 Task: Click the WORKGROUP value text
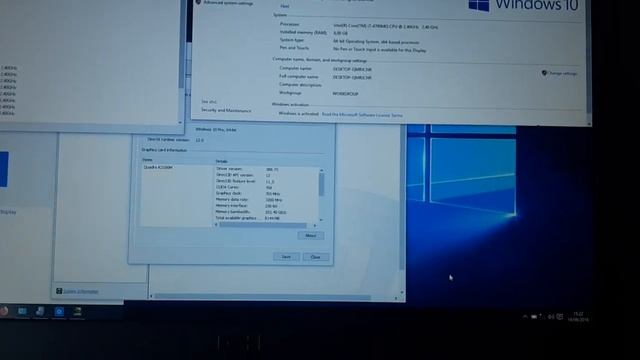[345, 94]
